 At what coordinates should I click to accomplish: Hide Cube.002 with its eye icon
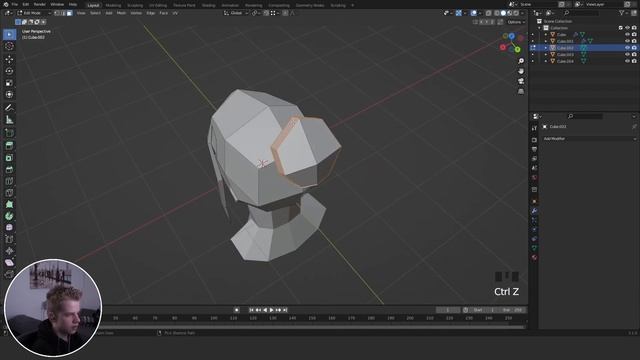[x=627, y=48]
